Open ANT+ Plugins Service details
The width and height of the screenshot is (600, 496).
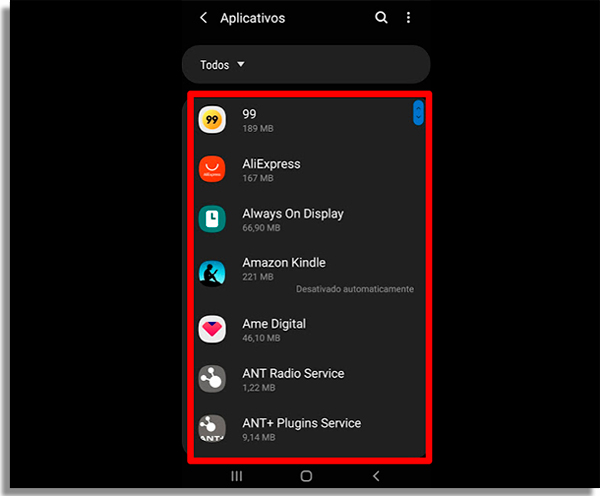pyautogui.click(x=309, y=429)
